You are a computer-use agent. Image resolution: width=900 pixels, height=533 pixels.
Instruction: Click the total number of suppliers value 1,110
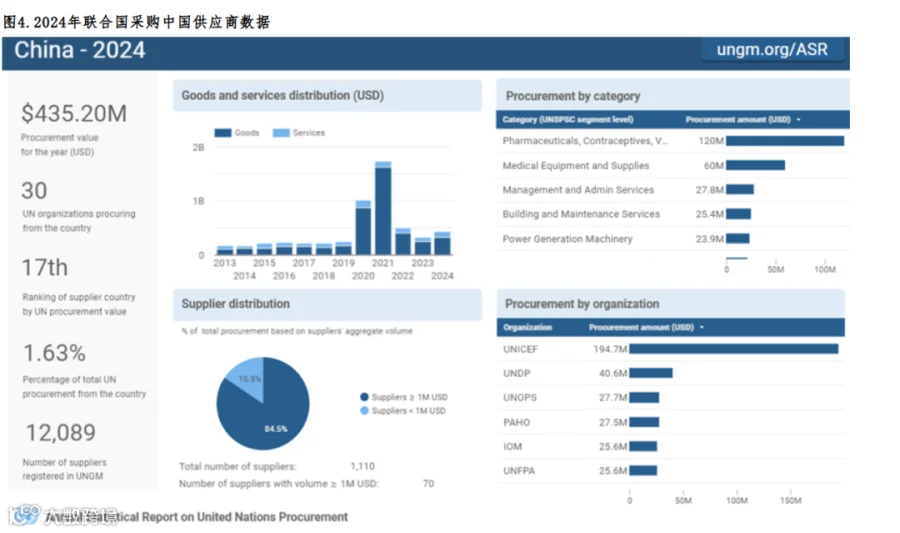click(363, 466)
